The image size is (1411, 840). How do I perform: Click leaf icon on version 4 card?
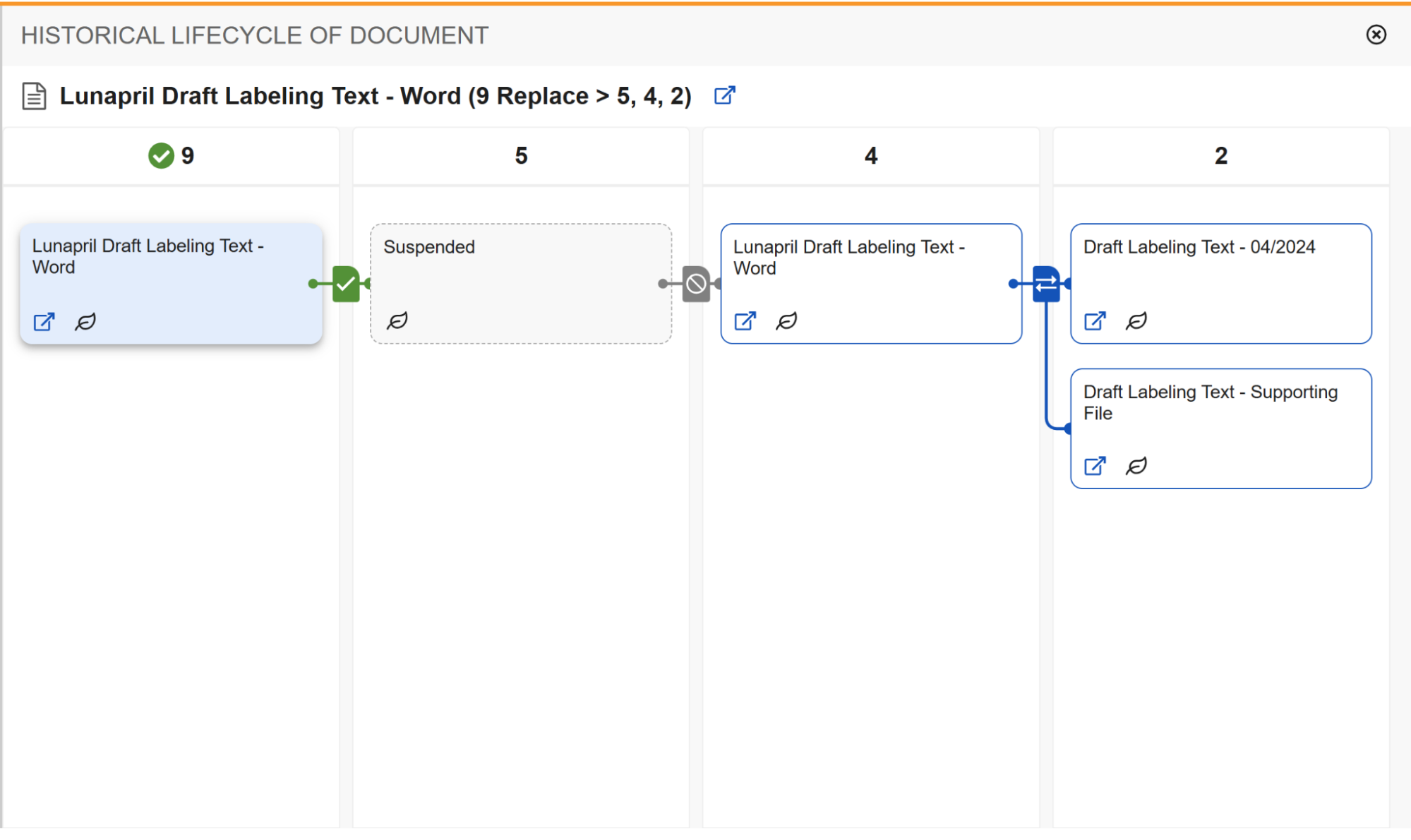tap(786, 321)
